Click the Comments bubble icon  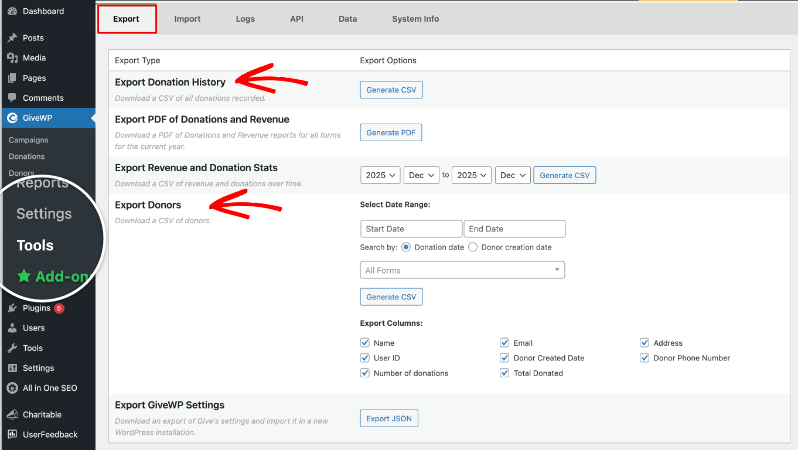(12, 98)
